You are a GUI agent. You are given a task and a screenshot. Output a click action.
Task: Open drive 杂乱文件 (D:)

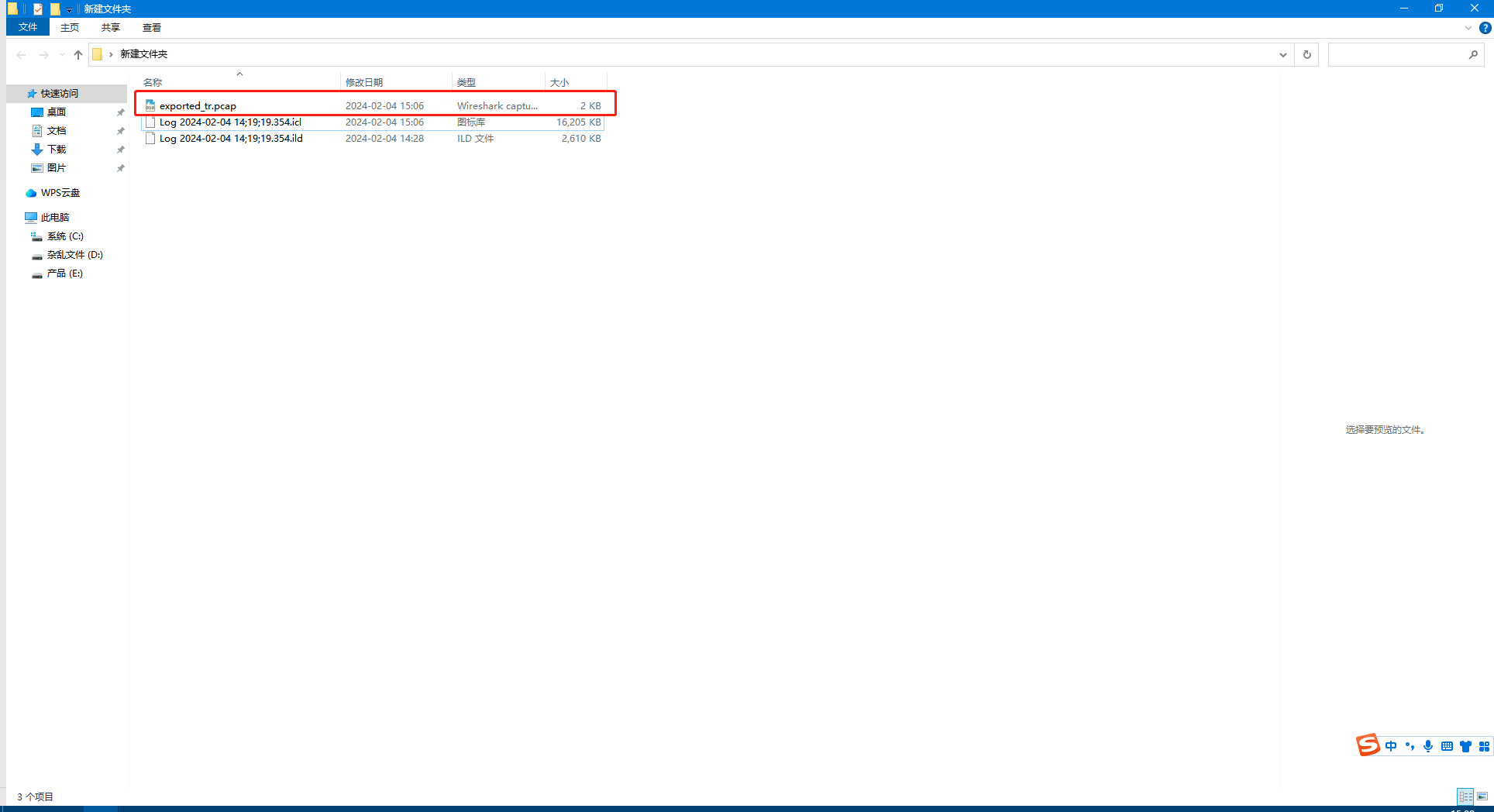(x=75, y=255)
